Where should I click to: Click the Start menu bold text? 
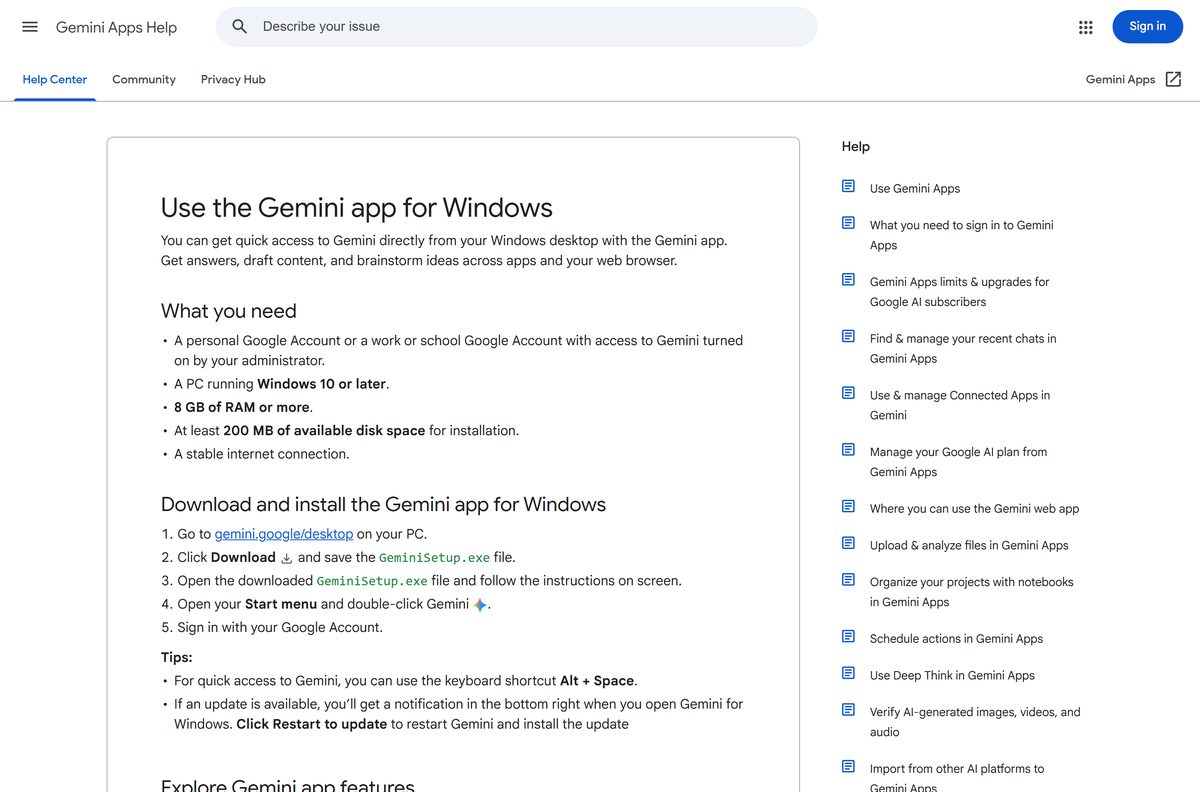pos(281,604)
